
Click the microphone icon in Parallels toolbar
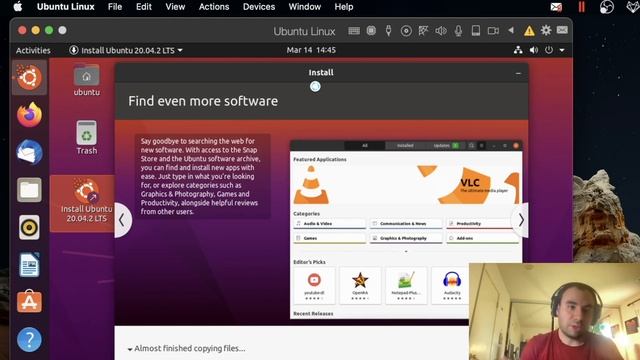click(x=458, y=31)
